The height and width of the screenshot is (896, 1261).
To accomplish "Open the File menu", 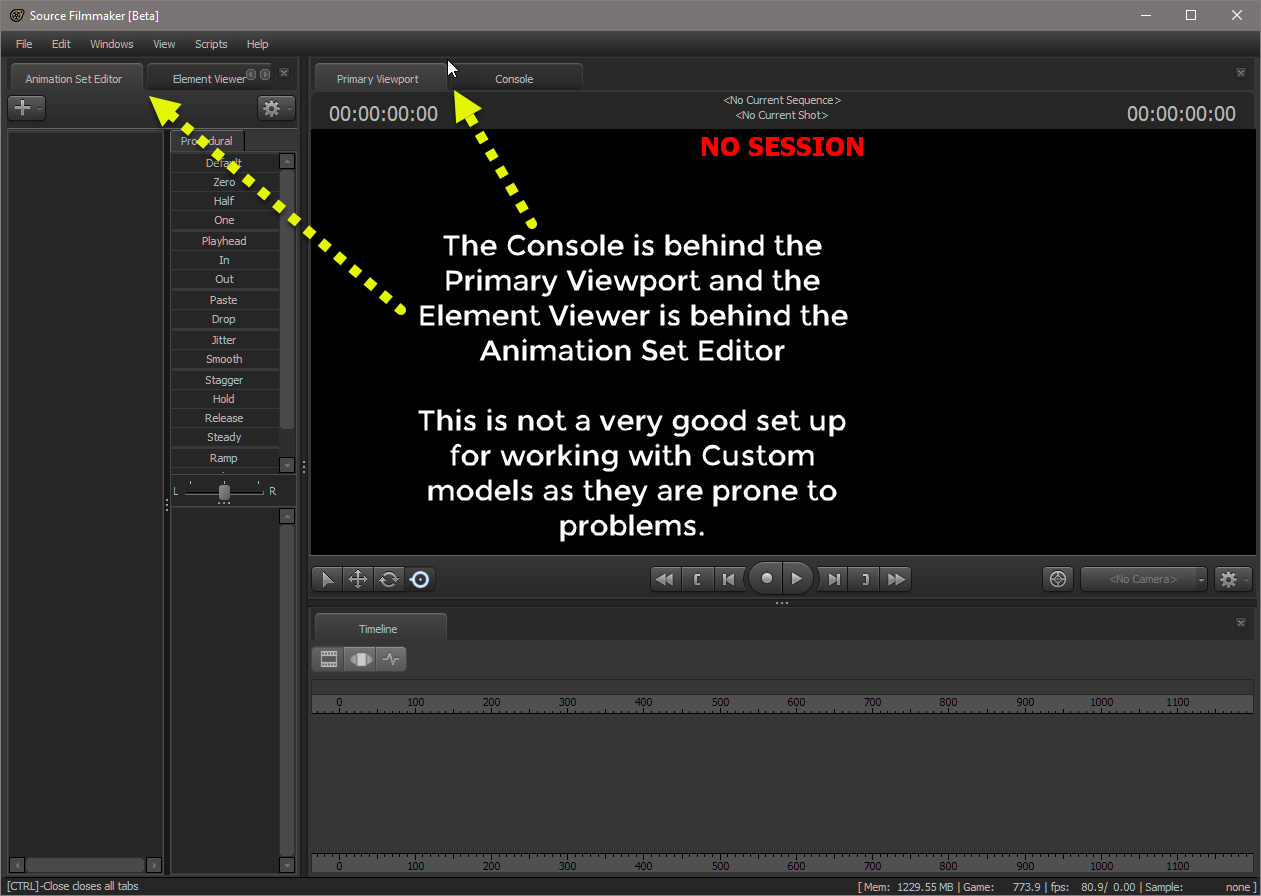I will click(24, 44).
